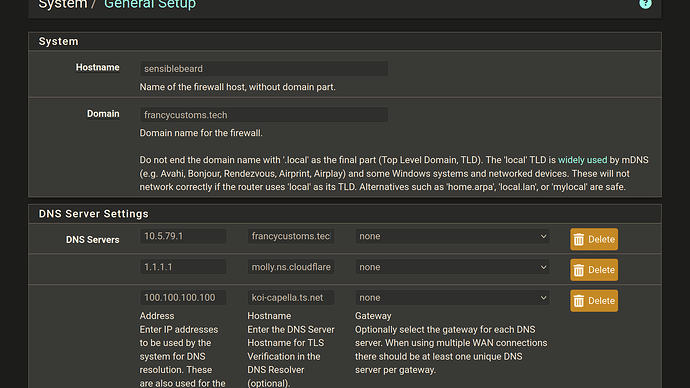Click the DNS address field 10.5.79.1
This screenshot has width=690, height=388.
coord(183,236)
